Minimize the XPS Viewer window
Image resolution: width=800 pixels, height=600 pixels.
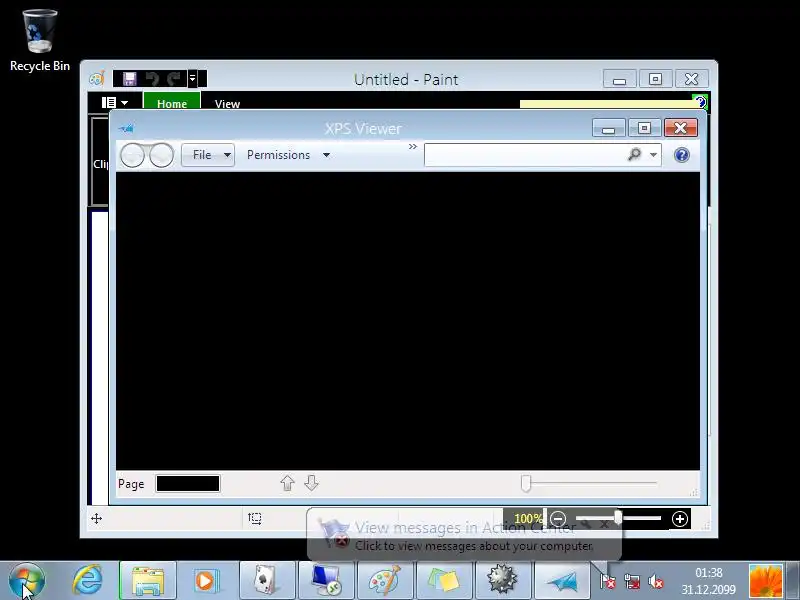(x=609, y=128)
